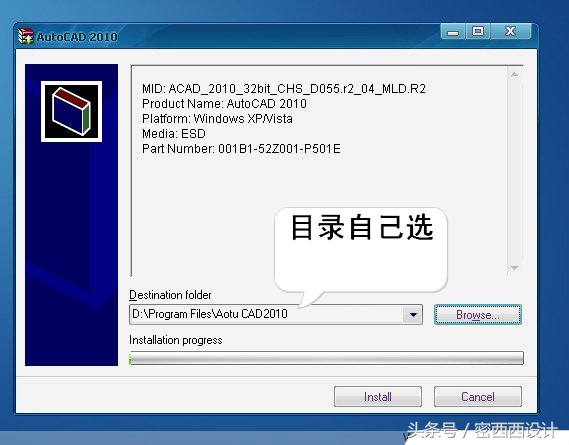The image size is (569, 445).
Task: Minimize the AutoCAD 2010 installer window
Action: (453, 32)
